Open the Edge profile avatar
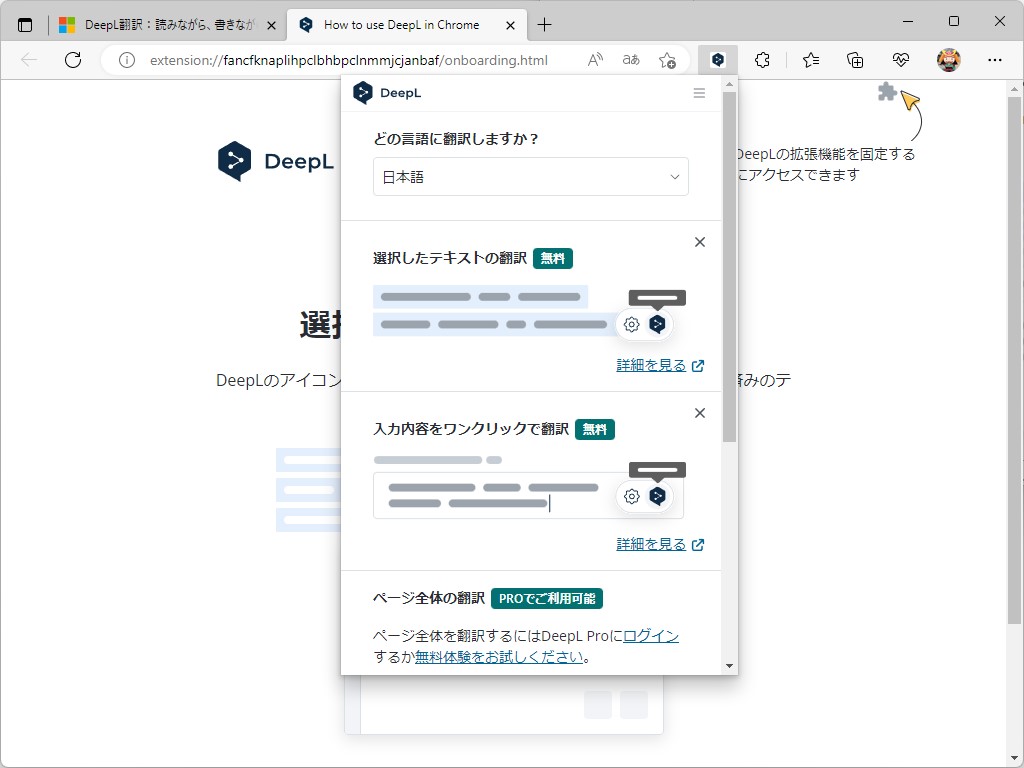The height and width of the screenshot is (768, 1024). tap(949, 60)
